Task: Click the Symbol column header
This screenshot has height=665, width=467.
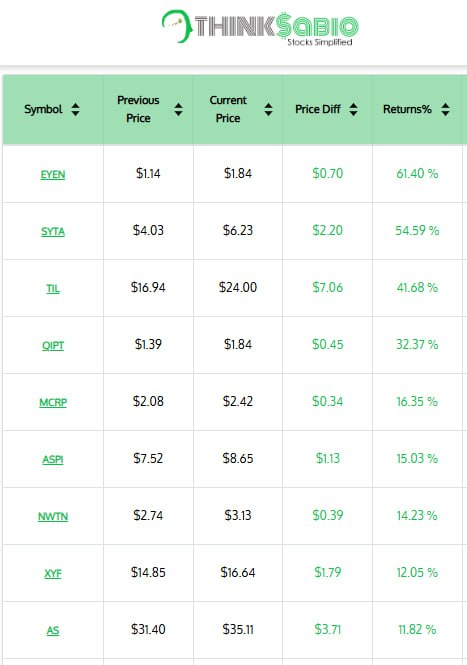Action: pos(53,109)
